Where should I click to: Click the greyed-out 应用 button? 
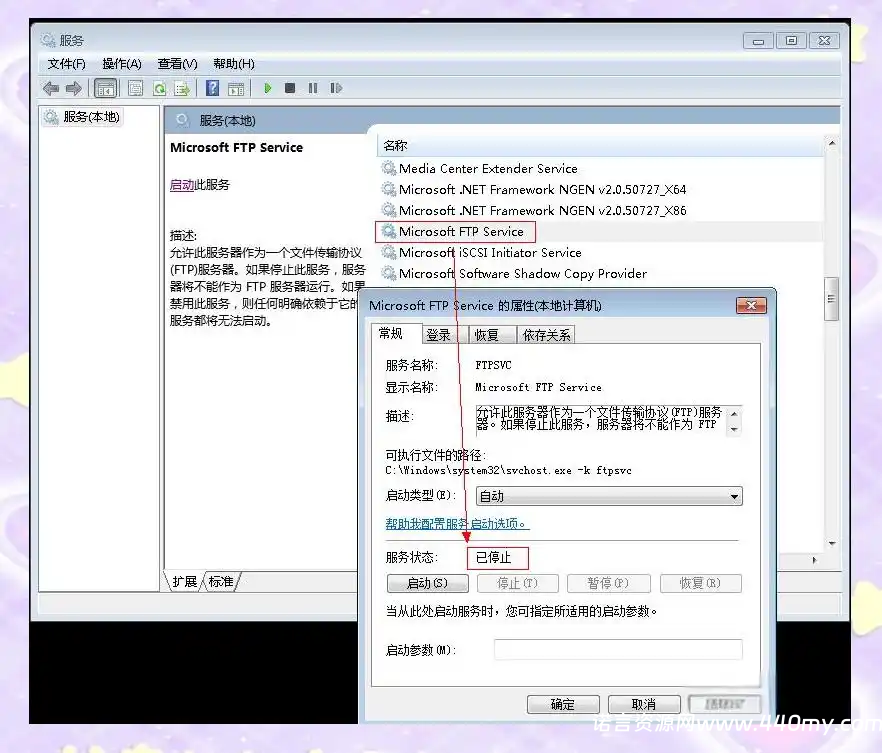(x=724, y=704)
